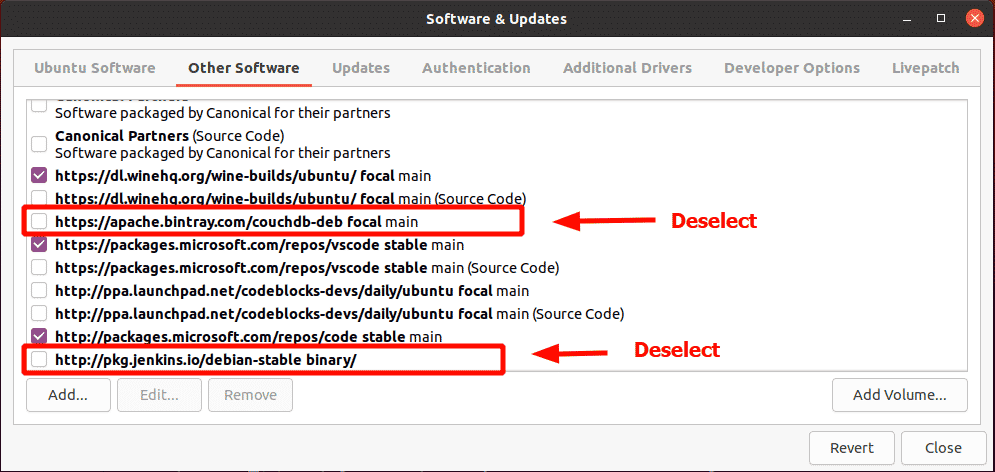The height and width of the screenshot is (472, 995).
Task: Uncheck packages.microsoft.com repos/code stable main
Action: [x=39, y=336]
